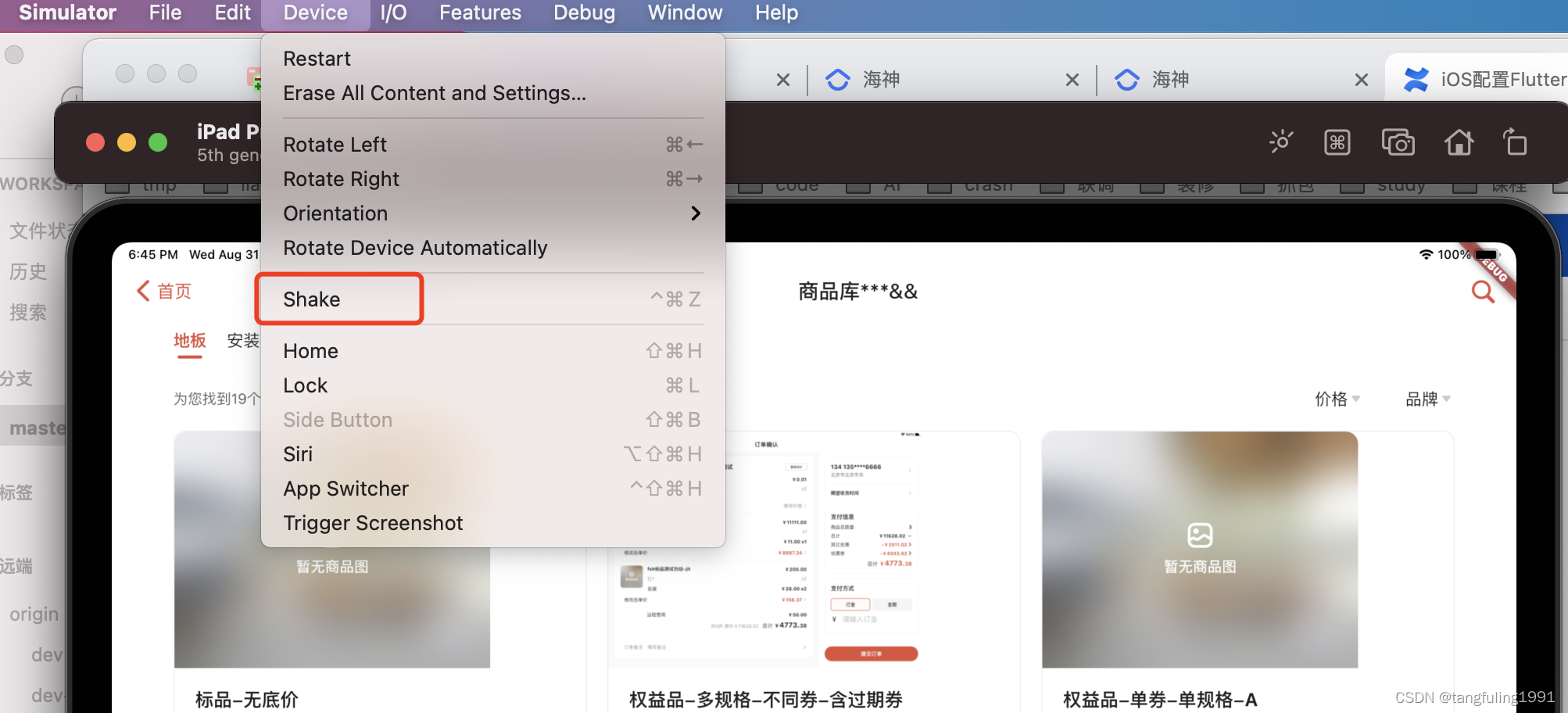The height and width of the screenshot is (713, 1568).
Task: Click 历史 in the background sidebar
Action: click(x=28, y=272)
